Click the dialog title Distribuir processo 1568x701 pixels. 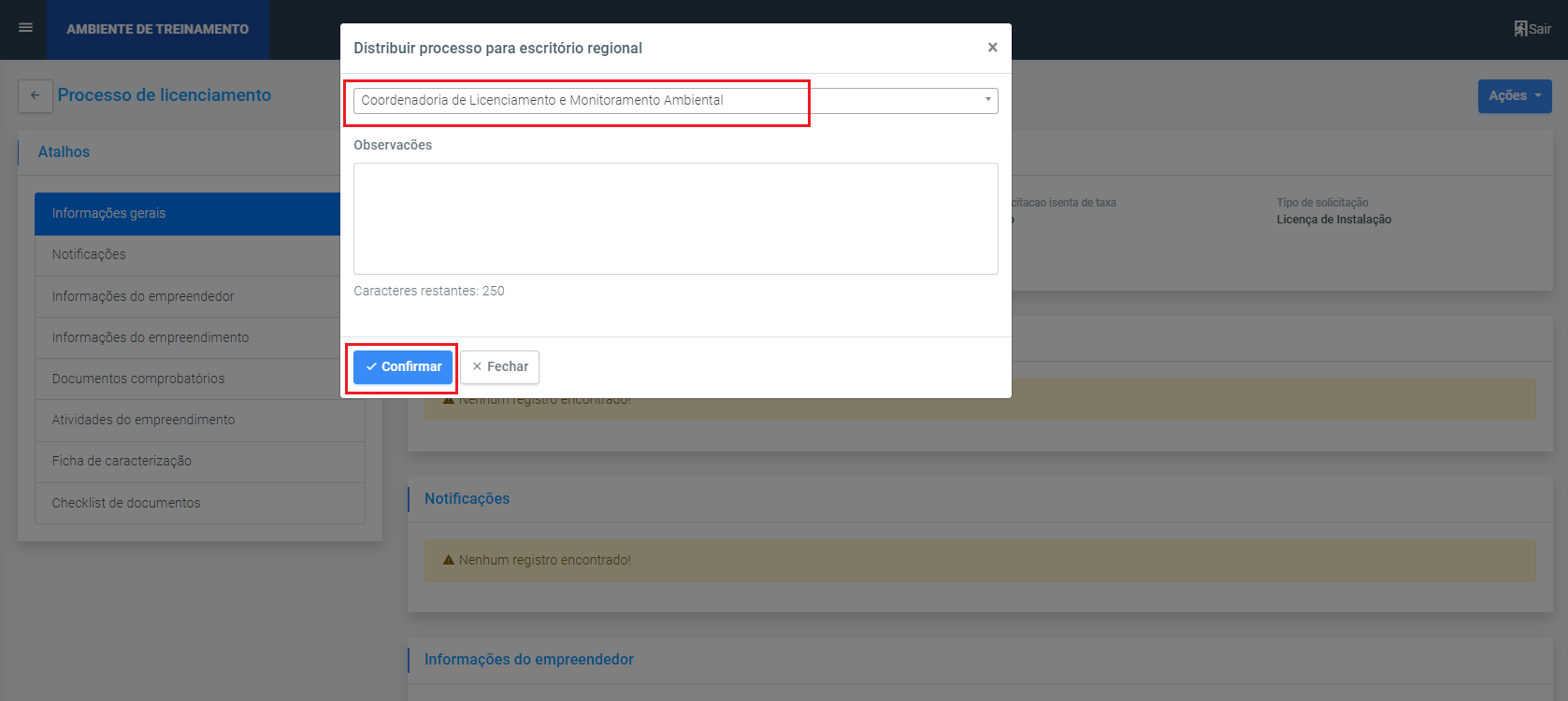498,48
